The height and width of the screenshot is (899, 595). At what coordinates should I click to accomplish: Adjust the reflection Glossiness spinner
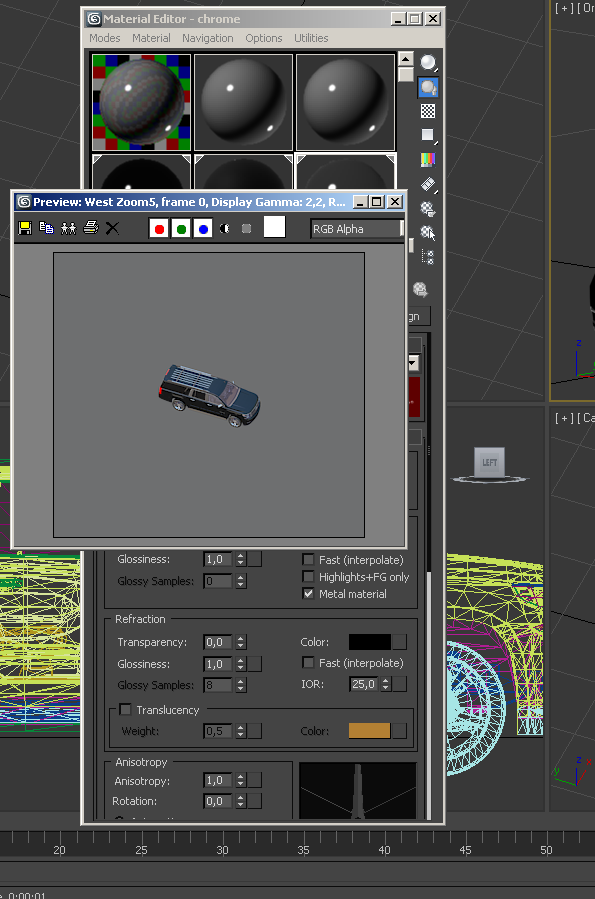241,559
